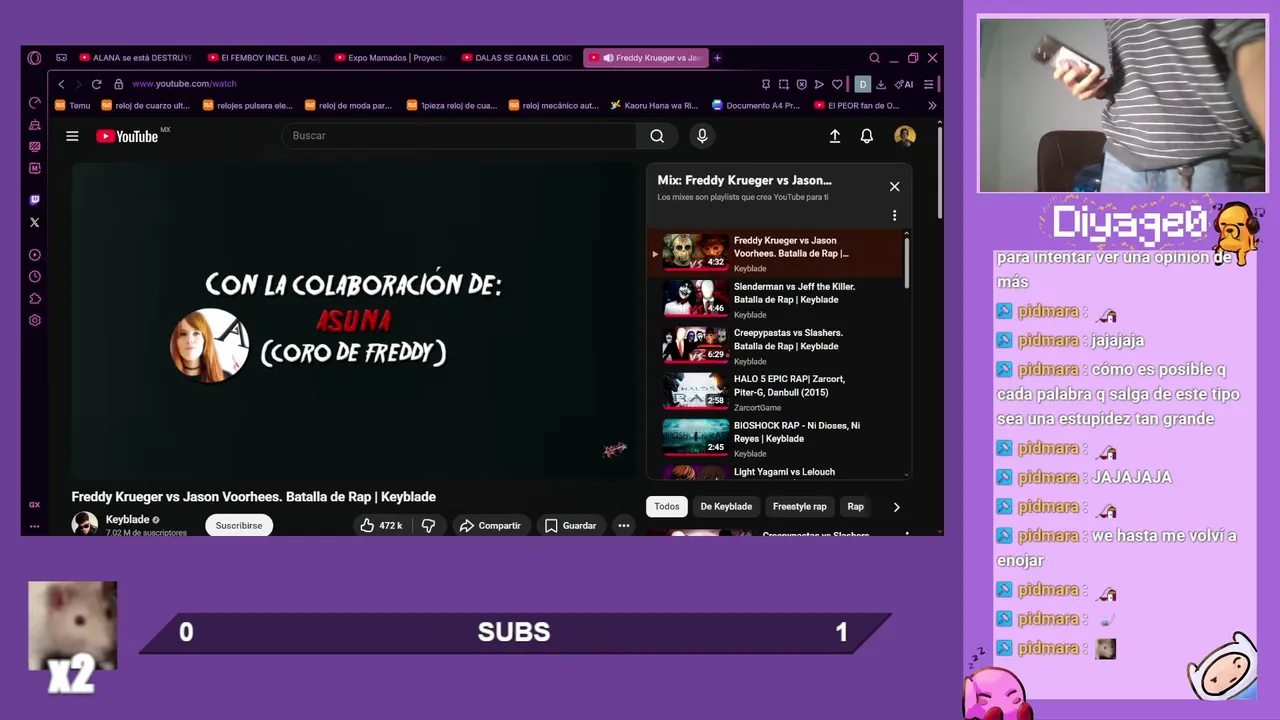Open the ad blocker shield icon

pyautogui.click(x=801, y=84)
